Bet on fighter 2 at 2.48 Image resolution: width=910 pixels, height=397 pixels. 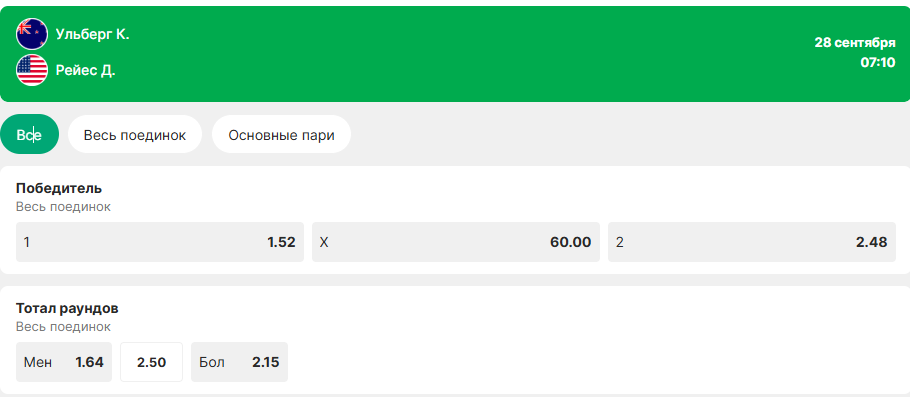coord(752,242)
